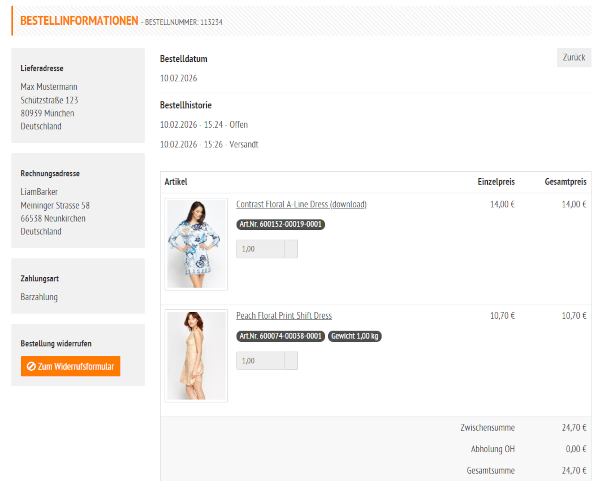Open Peach Floral Print Shift Dress link
600x481 pixels.
coord(283,316)
